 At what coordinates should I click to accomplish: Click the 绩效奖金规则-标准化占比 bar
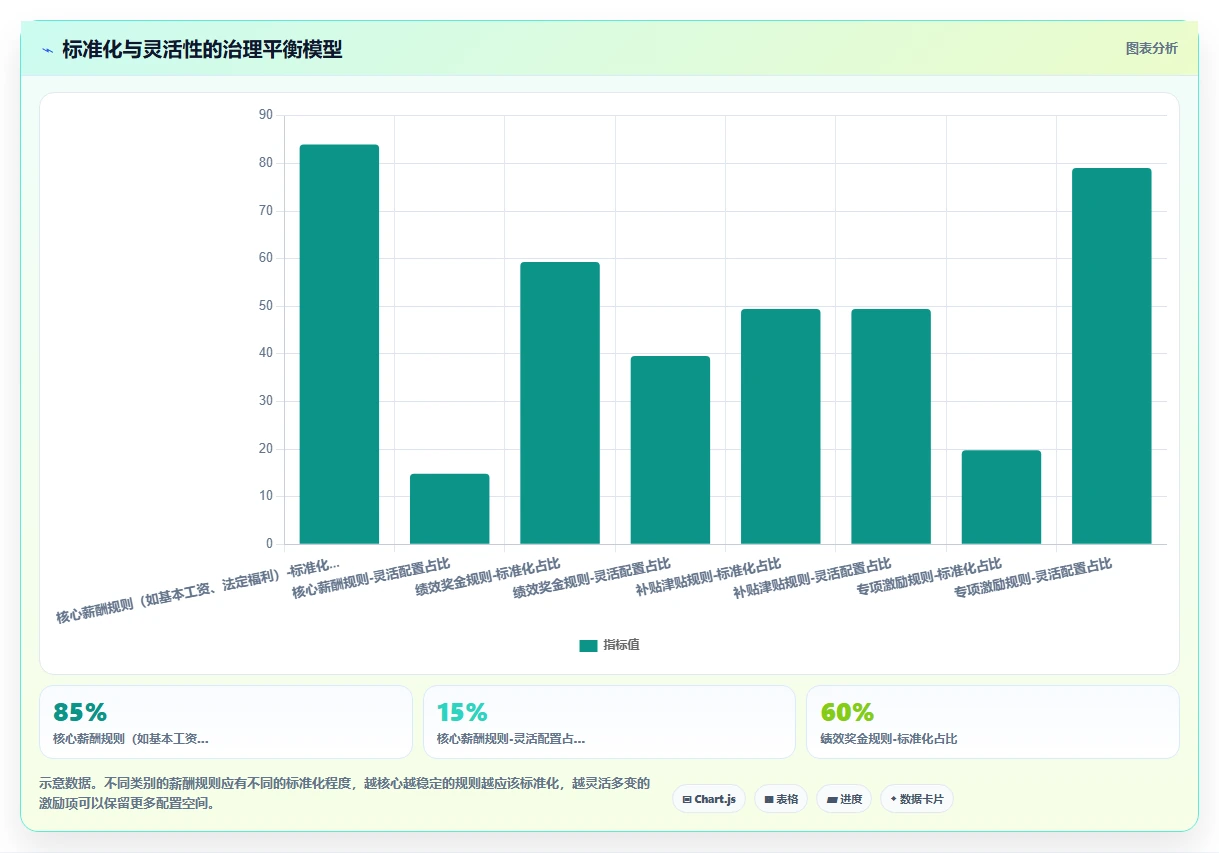[x=560, y=403]
